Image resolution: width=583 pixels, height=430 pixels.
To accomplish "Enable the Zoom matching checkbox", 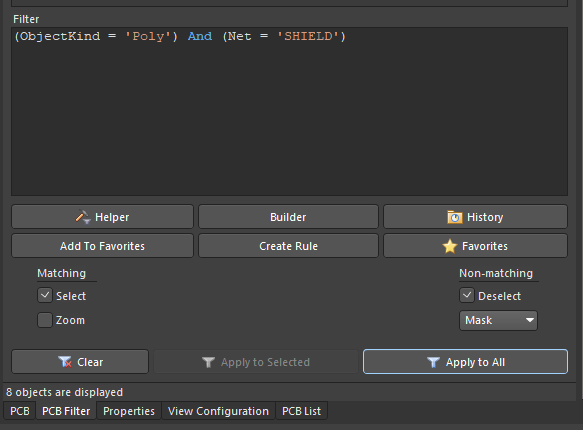I will tap(45, 320).
